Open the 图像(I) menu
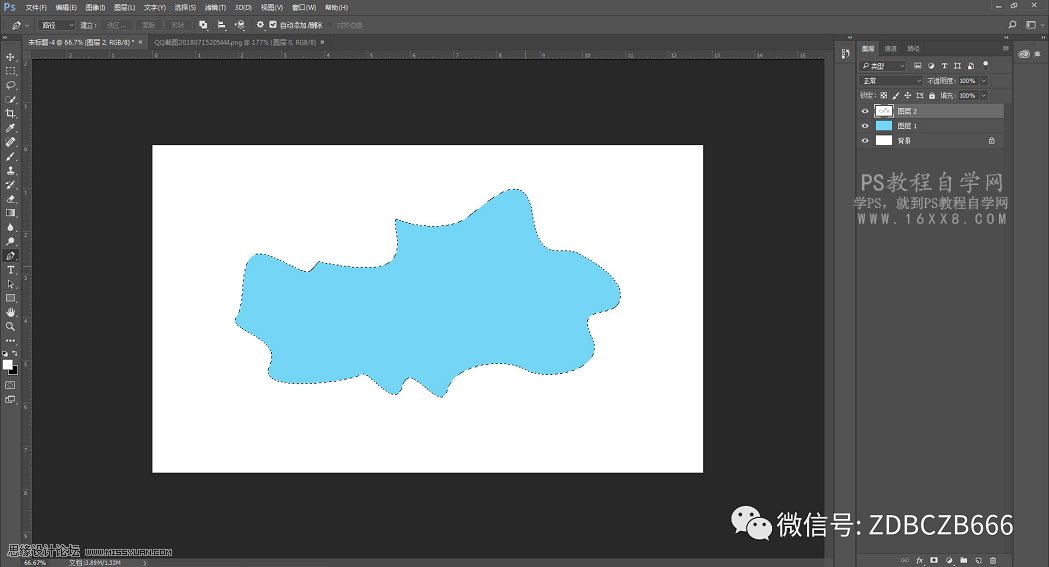1049x567 pixels. 95,7
